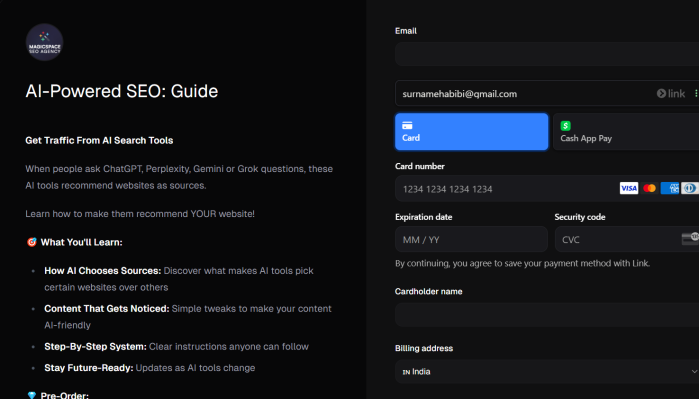This screenshot has height=399, width=699.
Task: Click the Billing address label
Action: point(424,348)
